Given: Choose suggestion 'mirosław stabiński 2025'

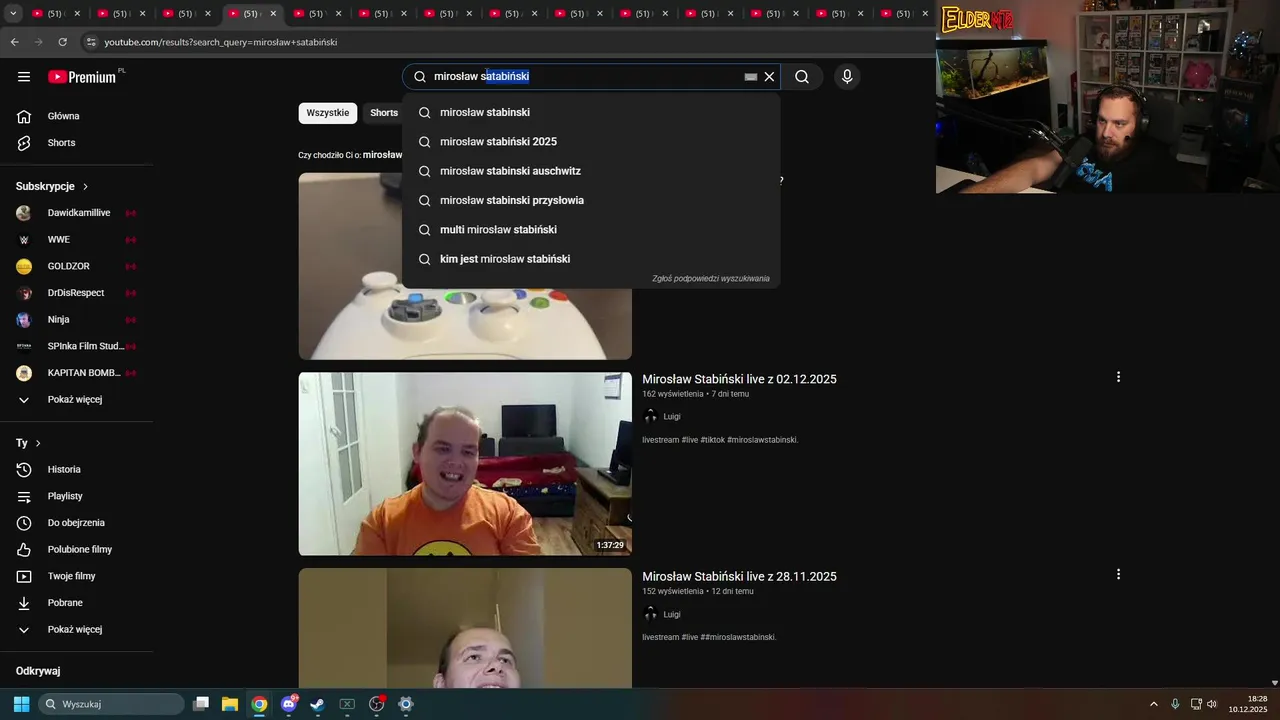Looking at the screenshot, I should 591,142.
